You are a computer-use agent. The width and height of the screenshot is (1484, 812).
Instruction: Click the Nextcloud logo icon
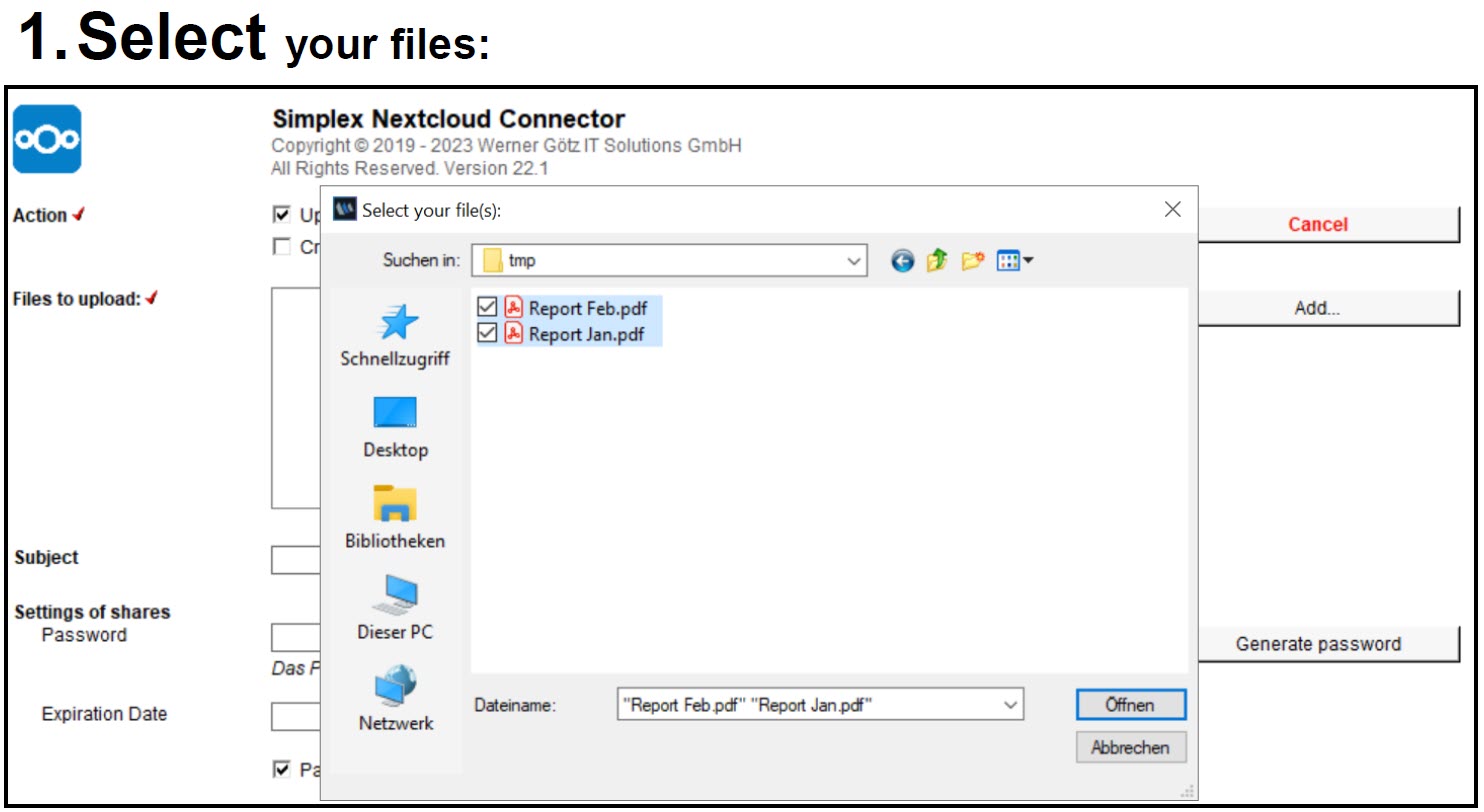(x=47, y=139)
